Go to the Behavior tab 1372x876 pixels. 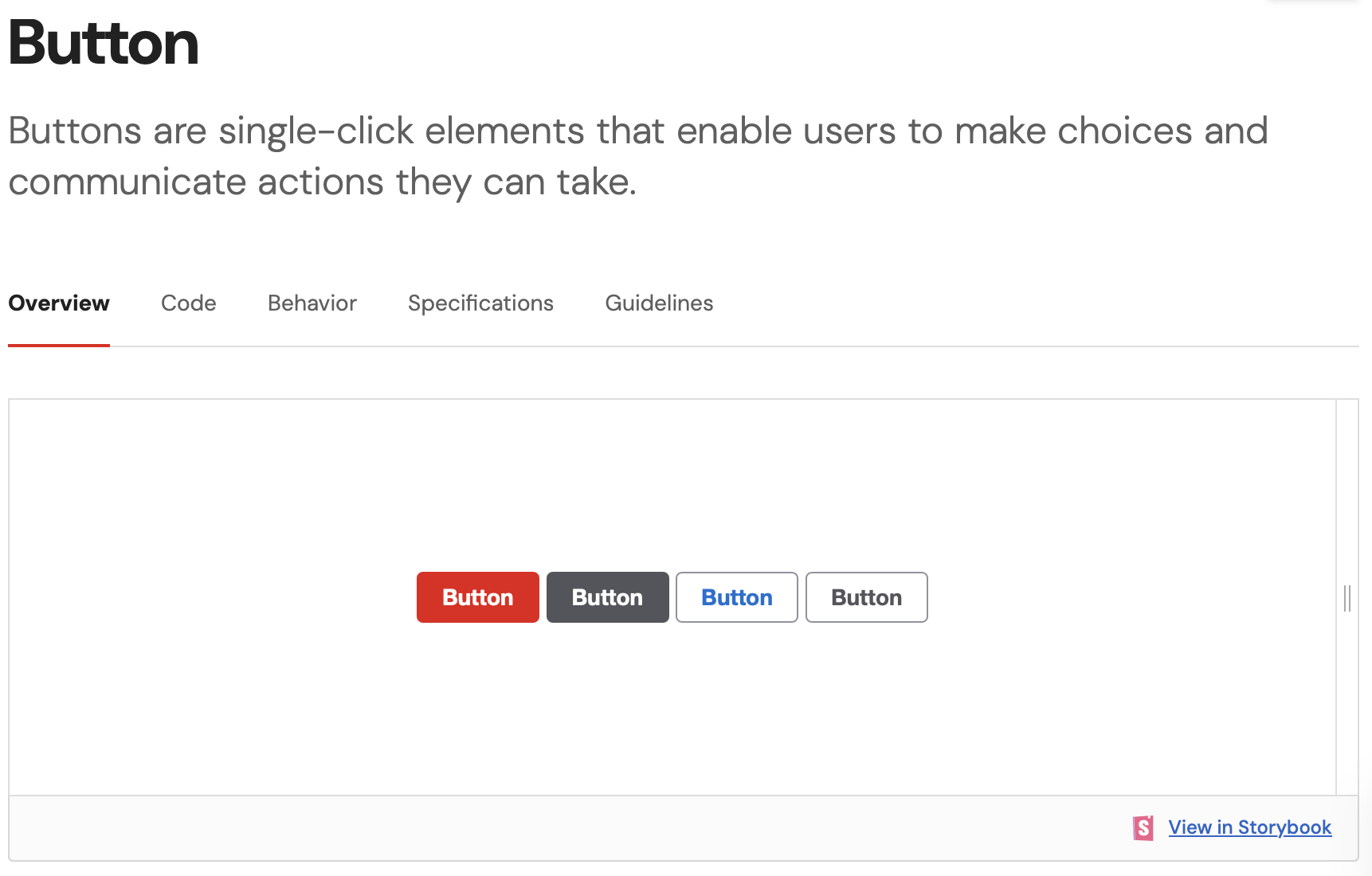312,303
